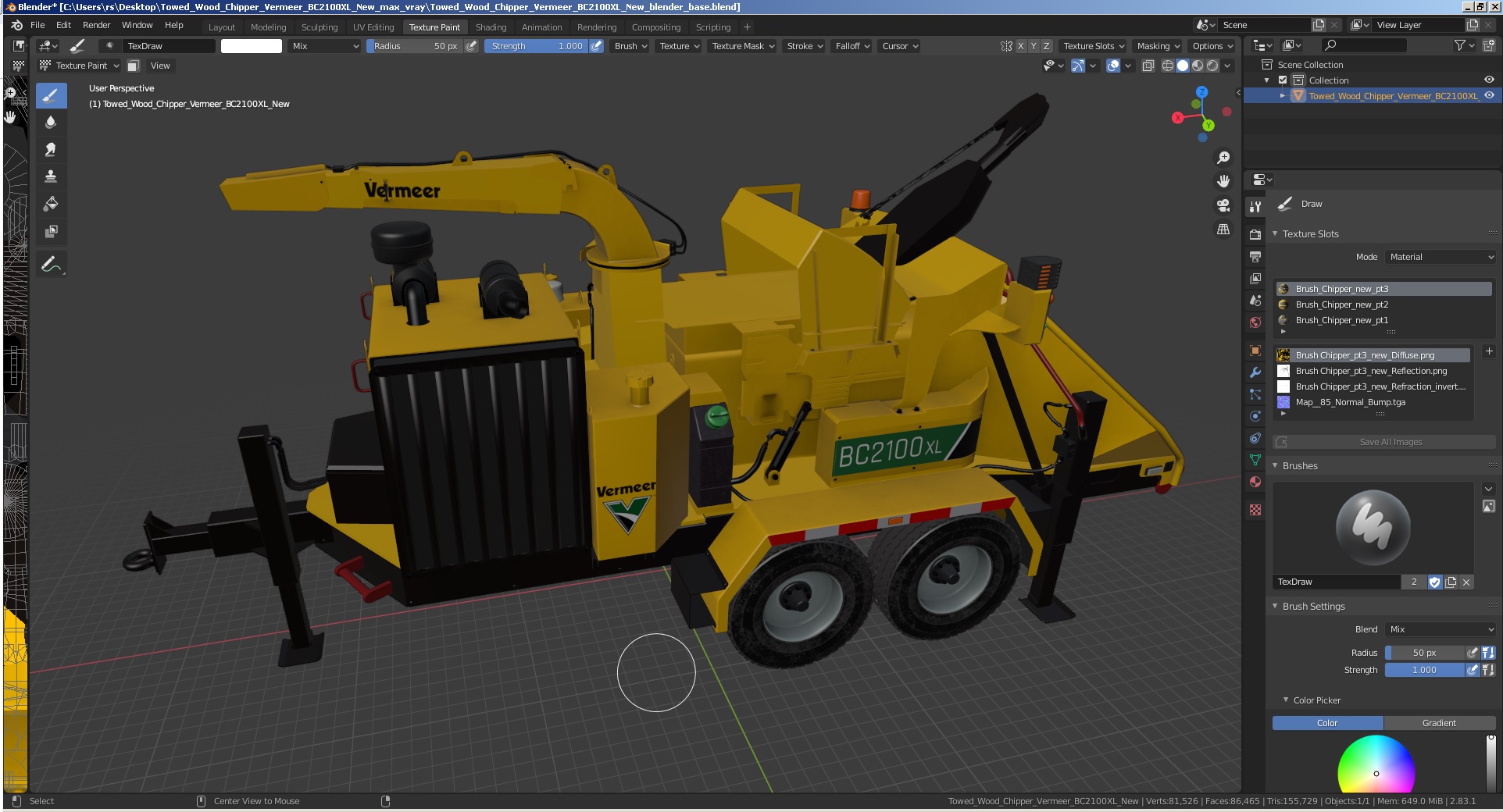Hide Towed_Wood_Chipper object in outliner
Screen dimensions: 1503x812
[1489, 95]
